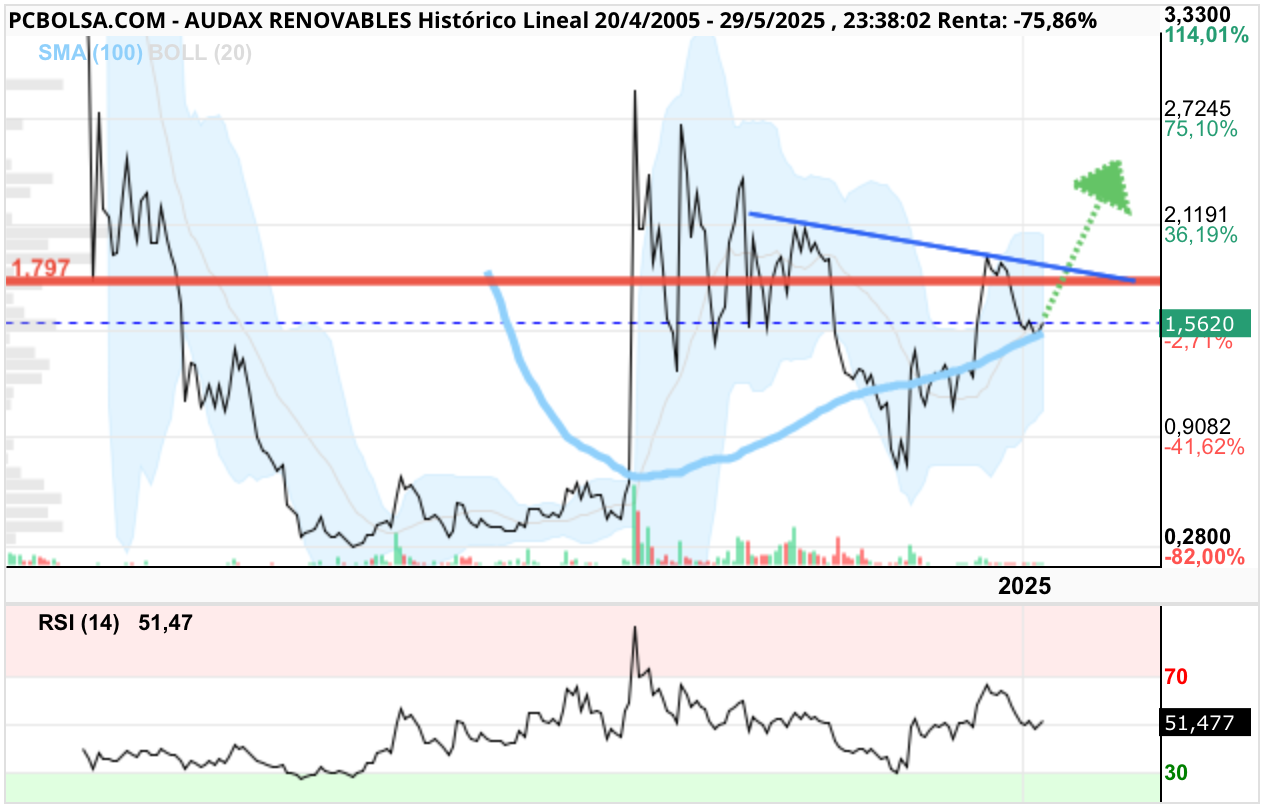
Task: Click the black 51,477 RSI value tag
Action: pos(1206,723)
